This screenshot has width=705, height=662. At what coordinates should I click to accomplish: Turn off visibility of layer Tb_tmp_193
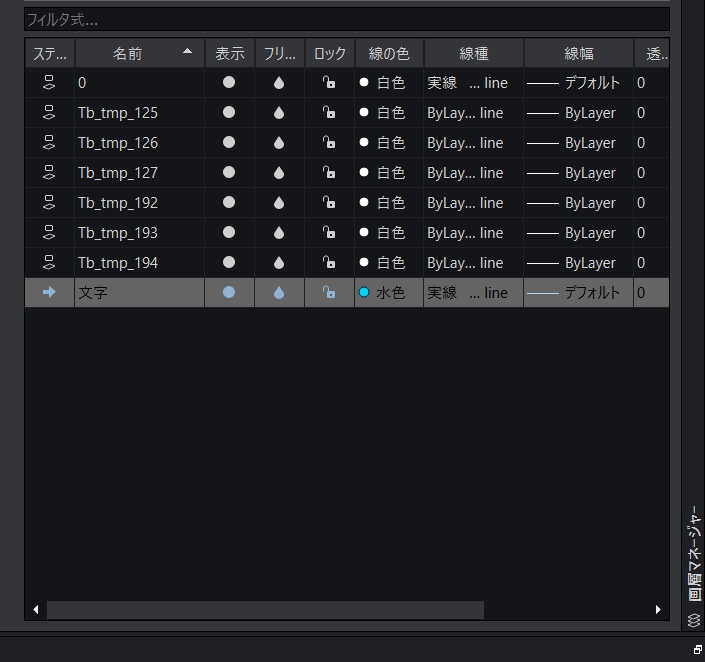(229, 232)
